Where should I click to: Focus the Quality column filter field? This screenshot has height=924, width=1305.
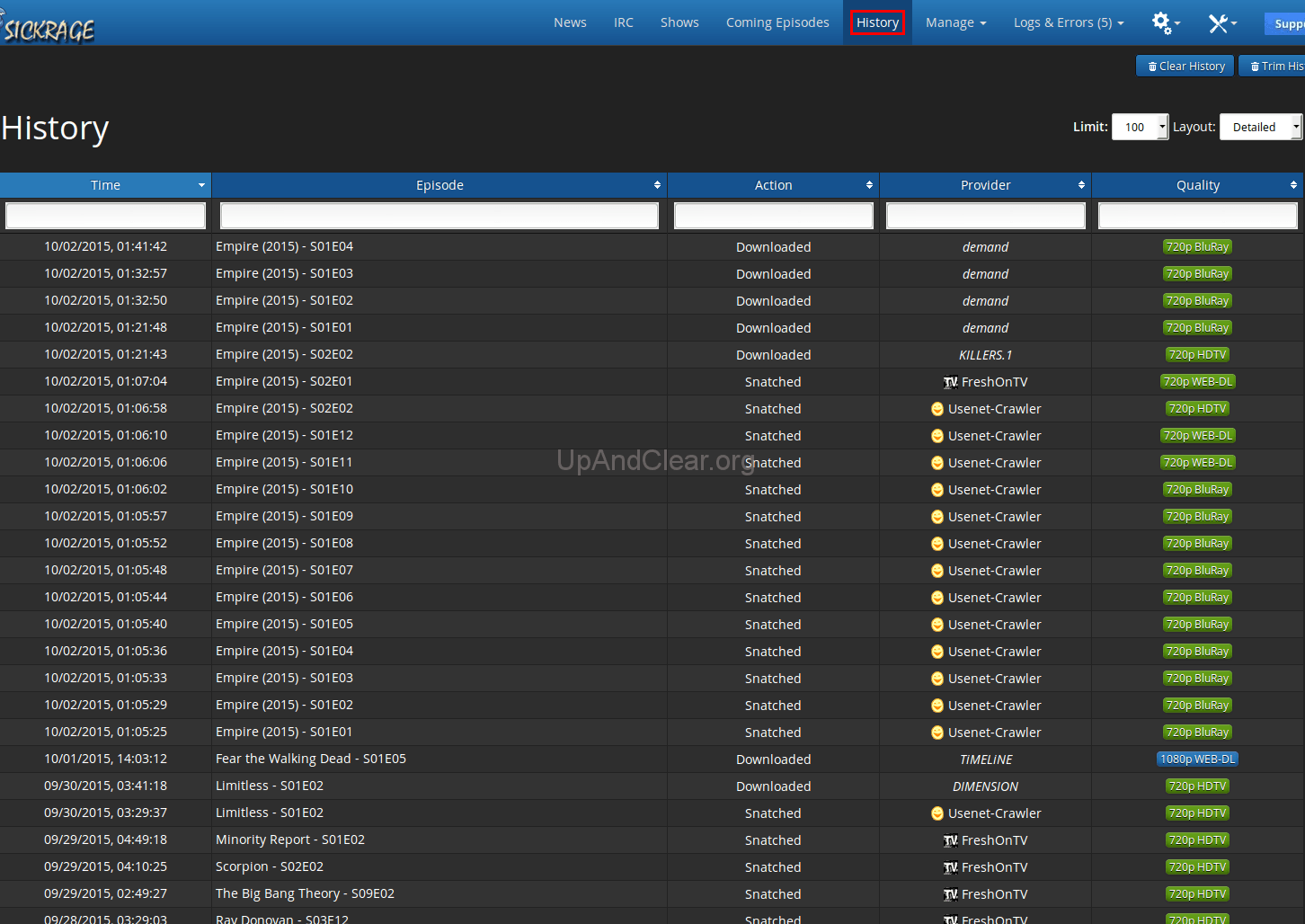1198,216
